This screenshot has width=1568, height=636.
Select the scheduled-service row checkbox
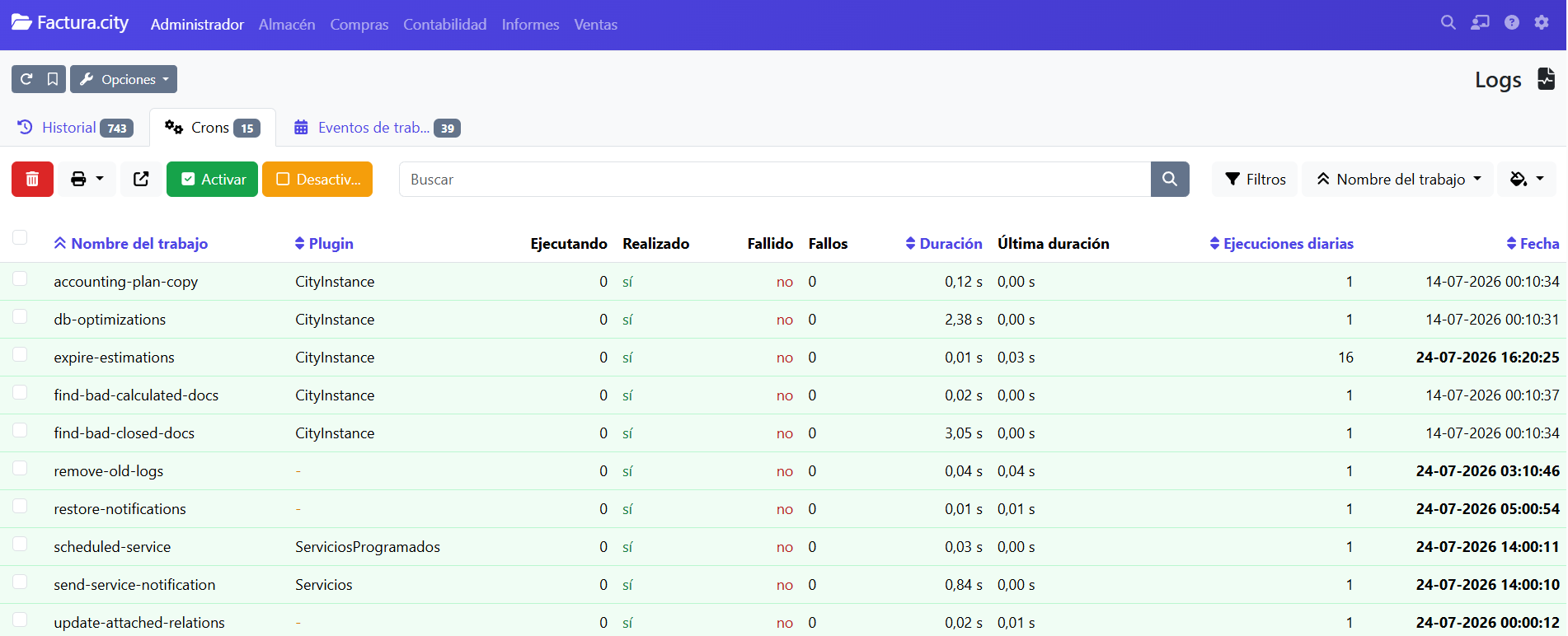[x=20, y=544]
